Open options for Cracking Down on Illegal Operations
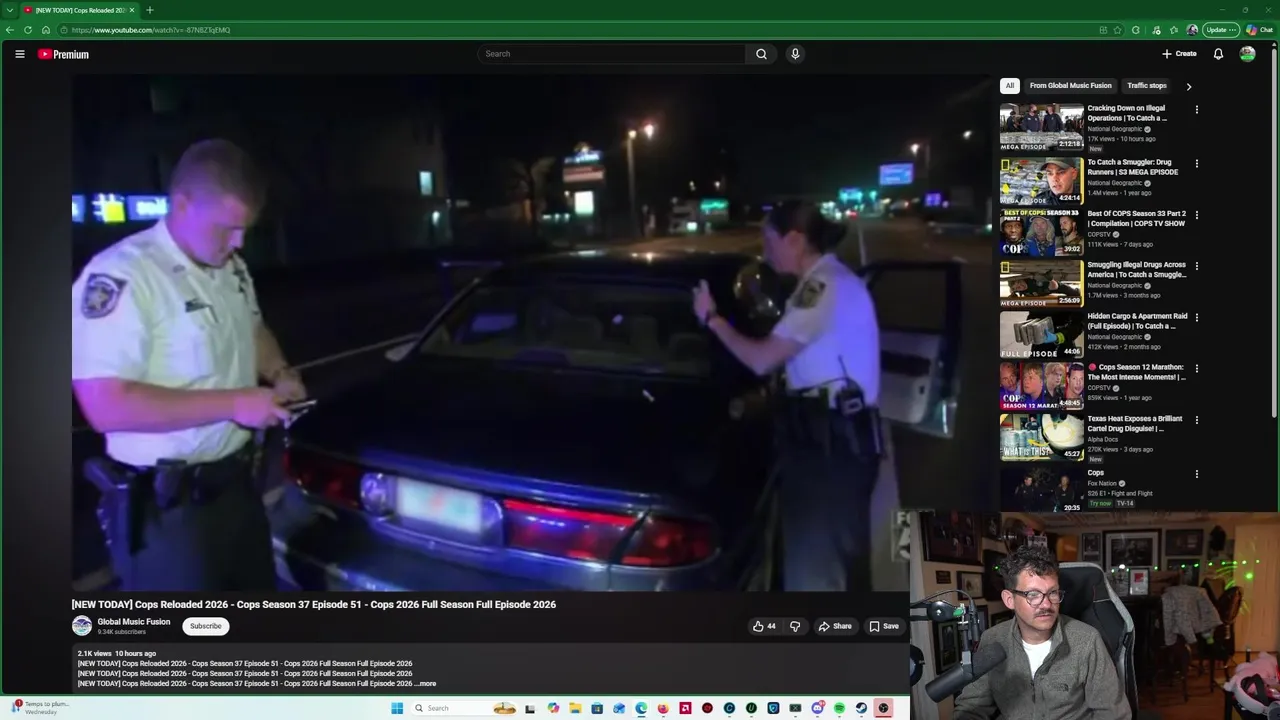Screen dimensions: 1280x720 pos(1196,110)
